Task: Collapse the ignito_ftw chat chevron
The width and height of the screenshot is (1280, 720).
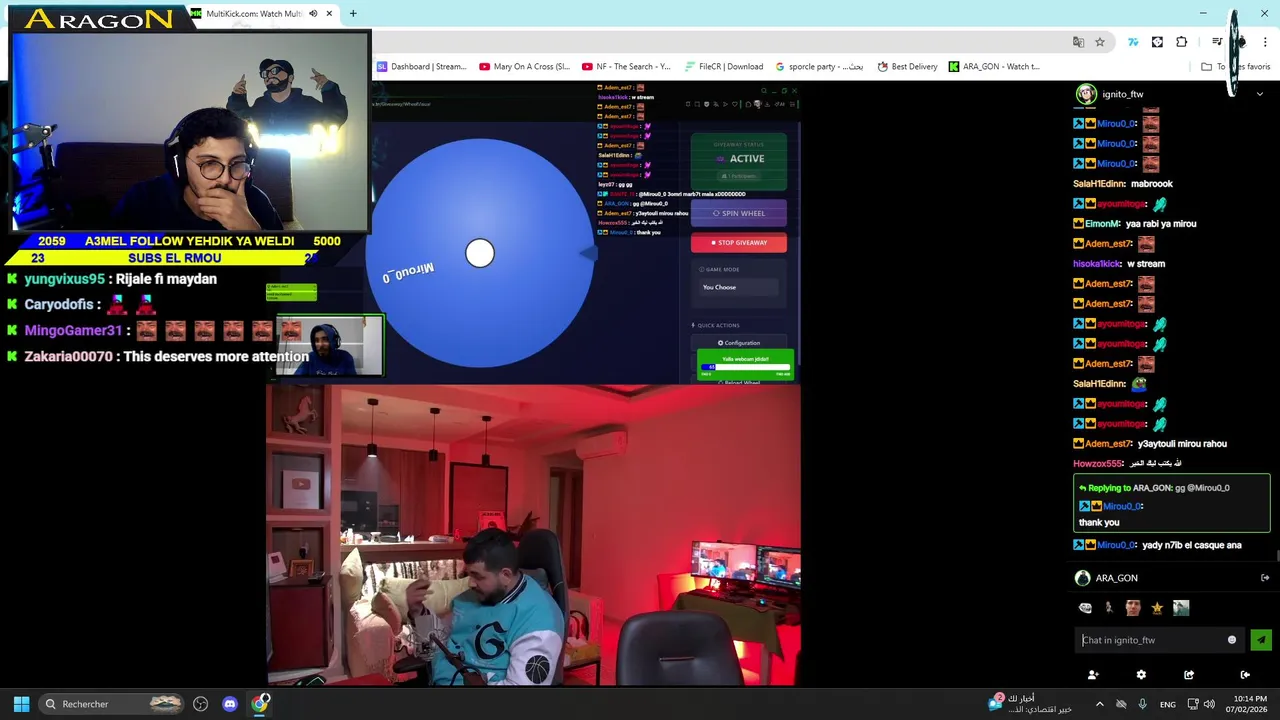Action: point(1259,94)
